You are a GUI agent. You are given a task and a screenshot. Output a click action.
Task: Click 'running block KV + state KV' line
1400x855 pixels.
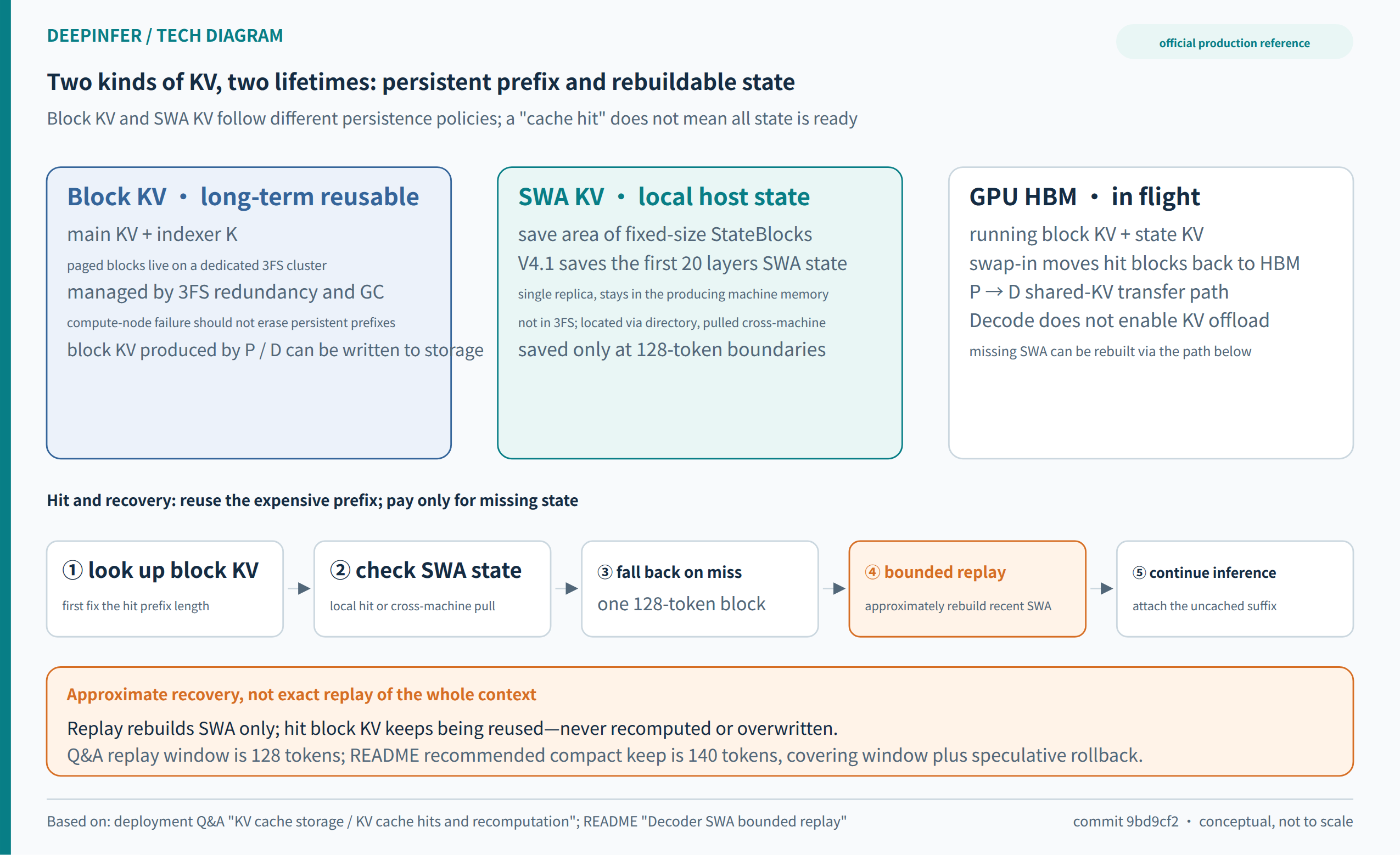pyautogui.click(x=1086, y=234)
